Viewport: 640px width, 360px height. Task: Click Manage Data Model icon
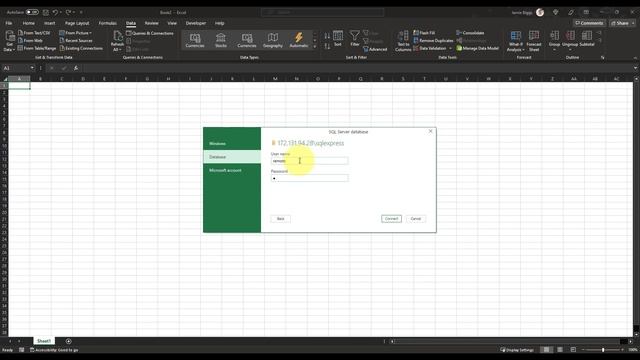[x=459, y=48]
